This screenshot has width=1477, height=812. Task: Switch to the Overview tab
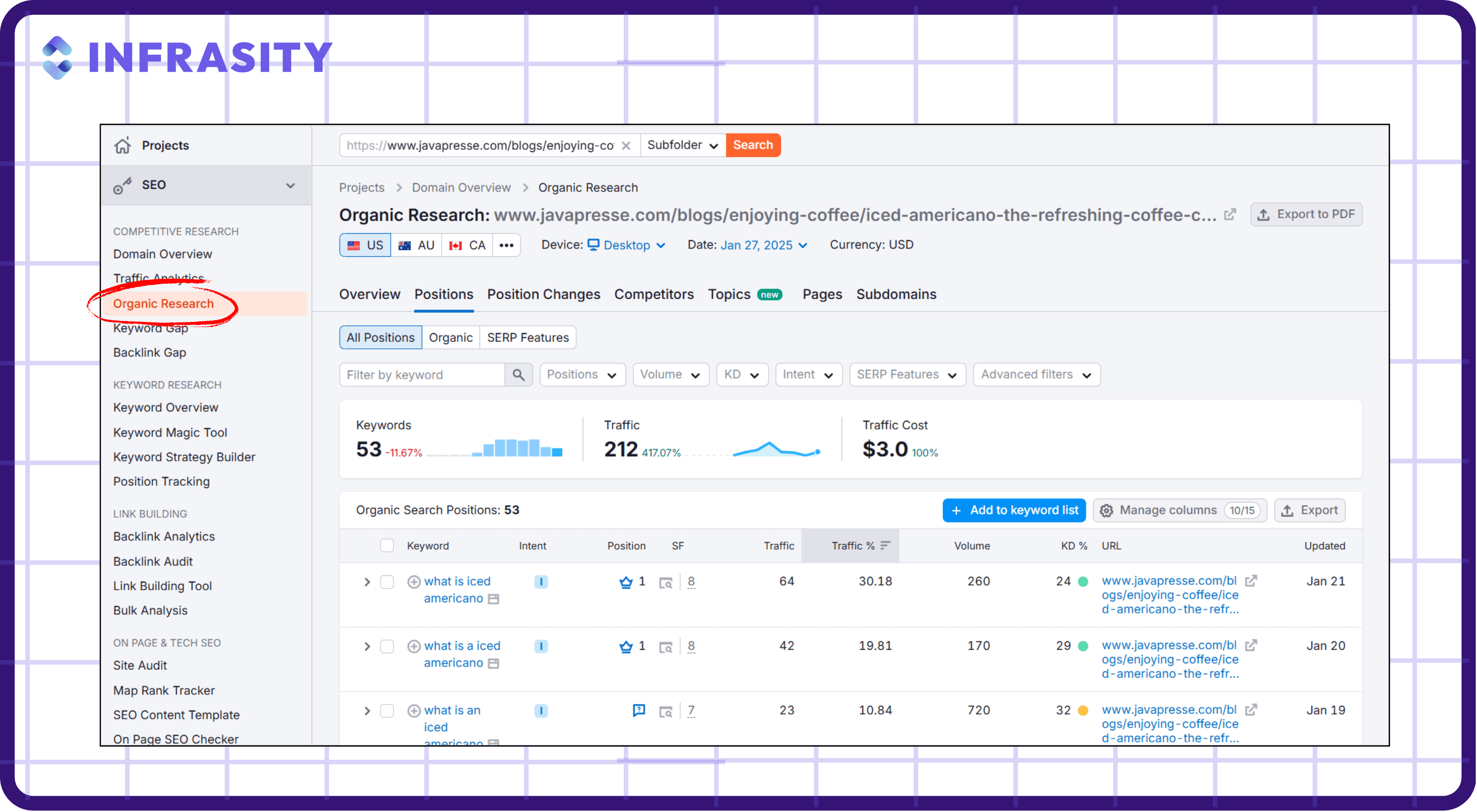[370, 295]
